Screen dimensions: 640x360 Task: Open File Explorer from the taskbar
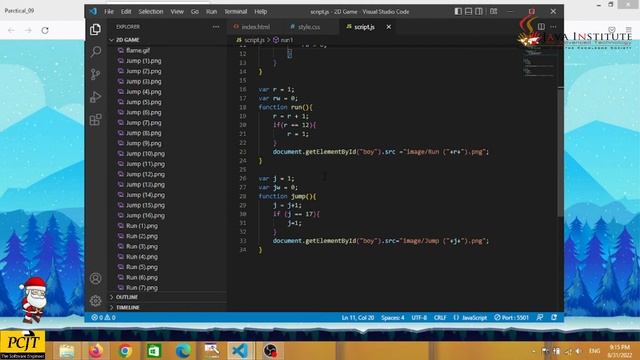coord(67,351)
